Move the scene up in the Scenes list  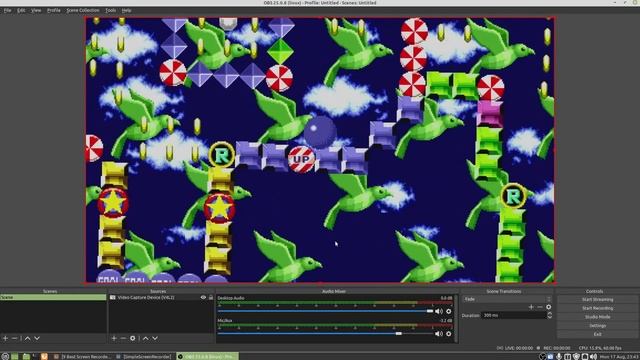click(x=27, y=338)
